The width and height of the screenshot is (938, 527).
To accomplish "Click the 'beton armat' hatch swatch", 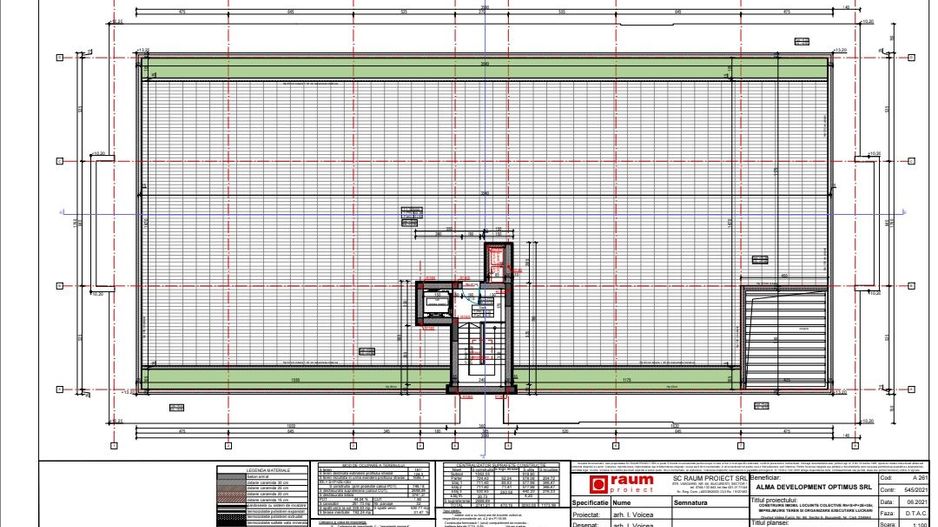I will (x=232, y=477).
